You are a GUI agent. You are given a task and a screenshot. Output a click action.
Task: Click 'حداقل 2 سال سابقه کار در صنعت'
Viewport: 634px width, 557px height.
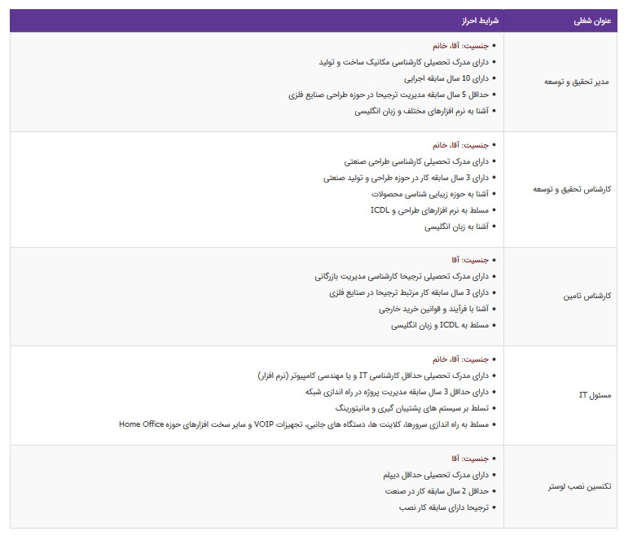click(x=437, y=492)
